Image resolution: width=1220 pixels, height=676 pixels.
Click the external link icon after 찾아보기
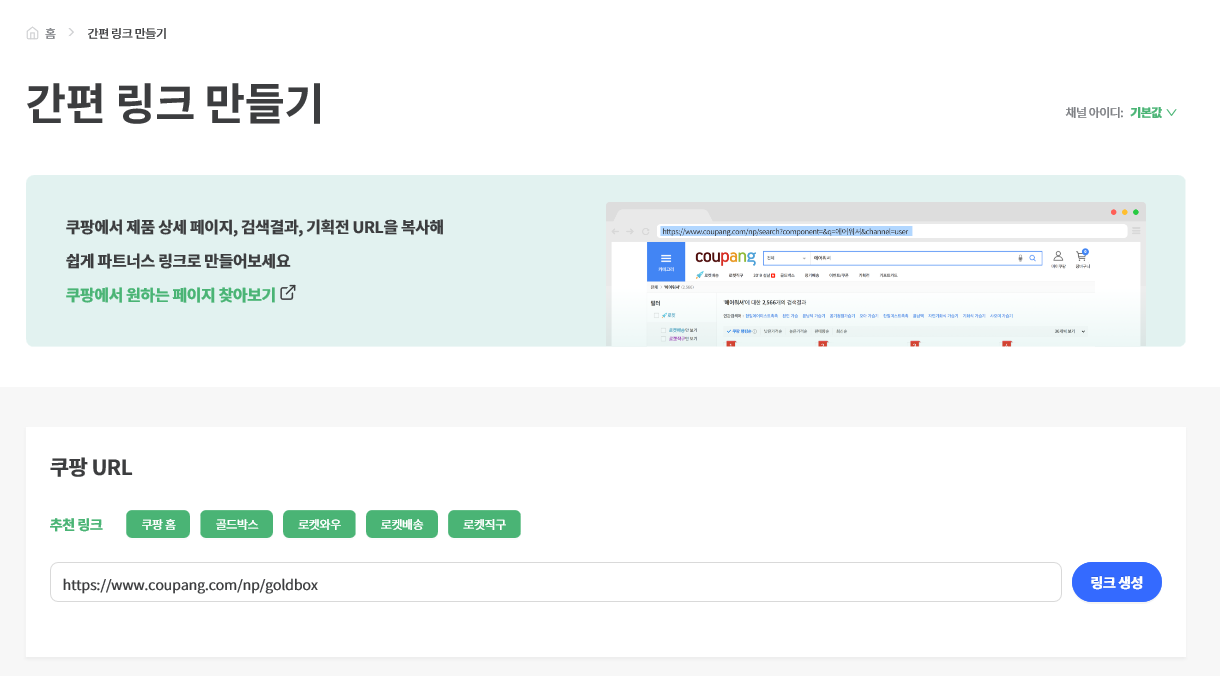(288, 293)
